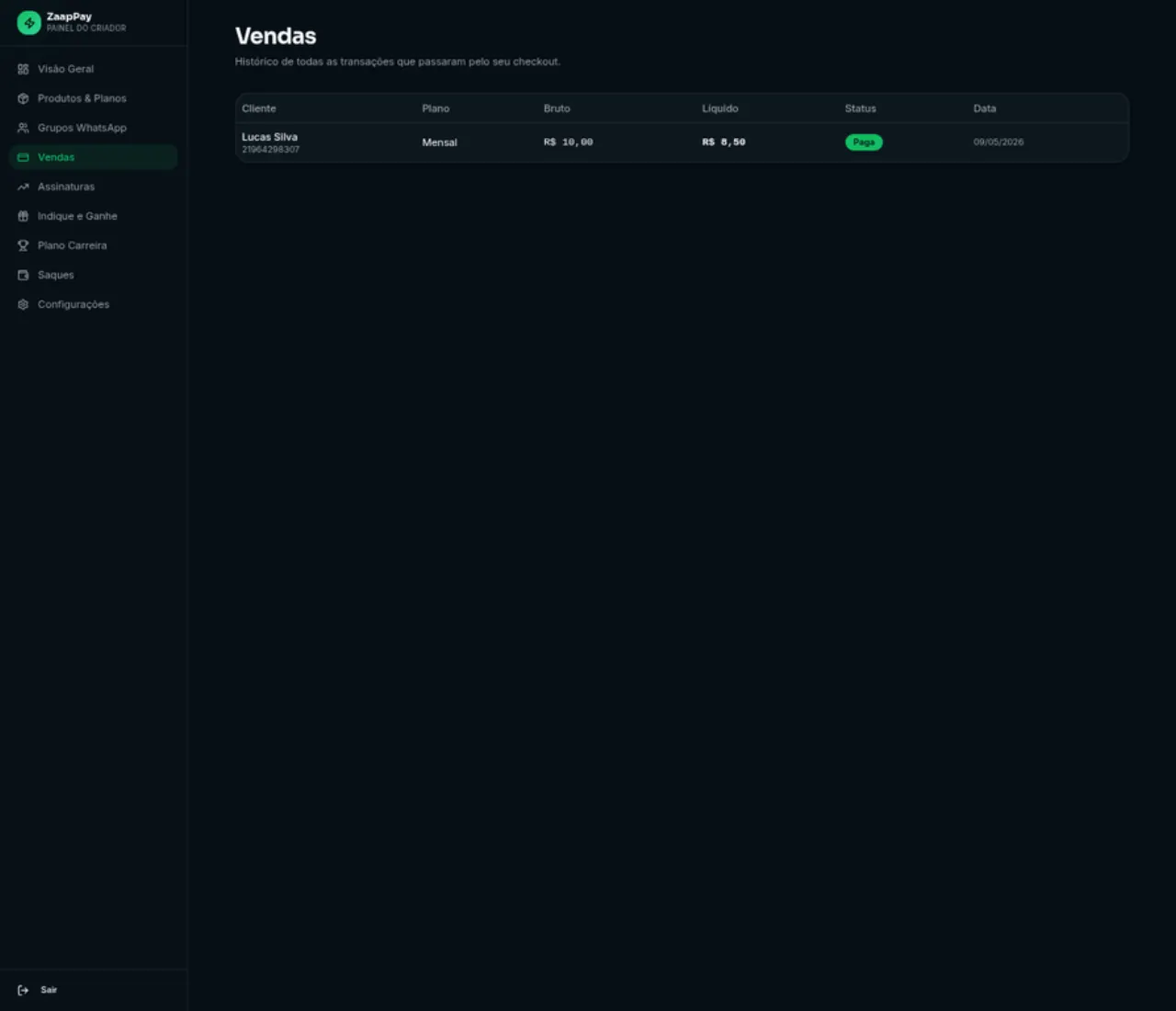Click phone number 21964298307
The width and height of the screenshot is (1176, 1011).
pos(270,149)
